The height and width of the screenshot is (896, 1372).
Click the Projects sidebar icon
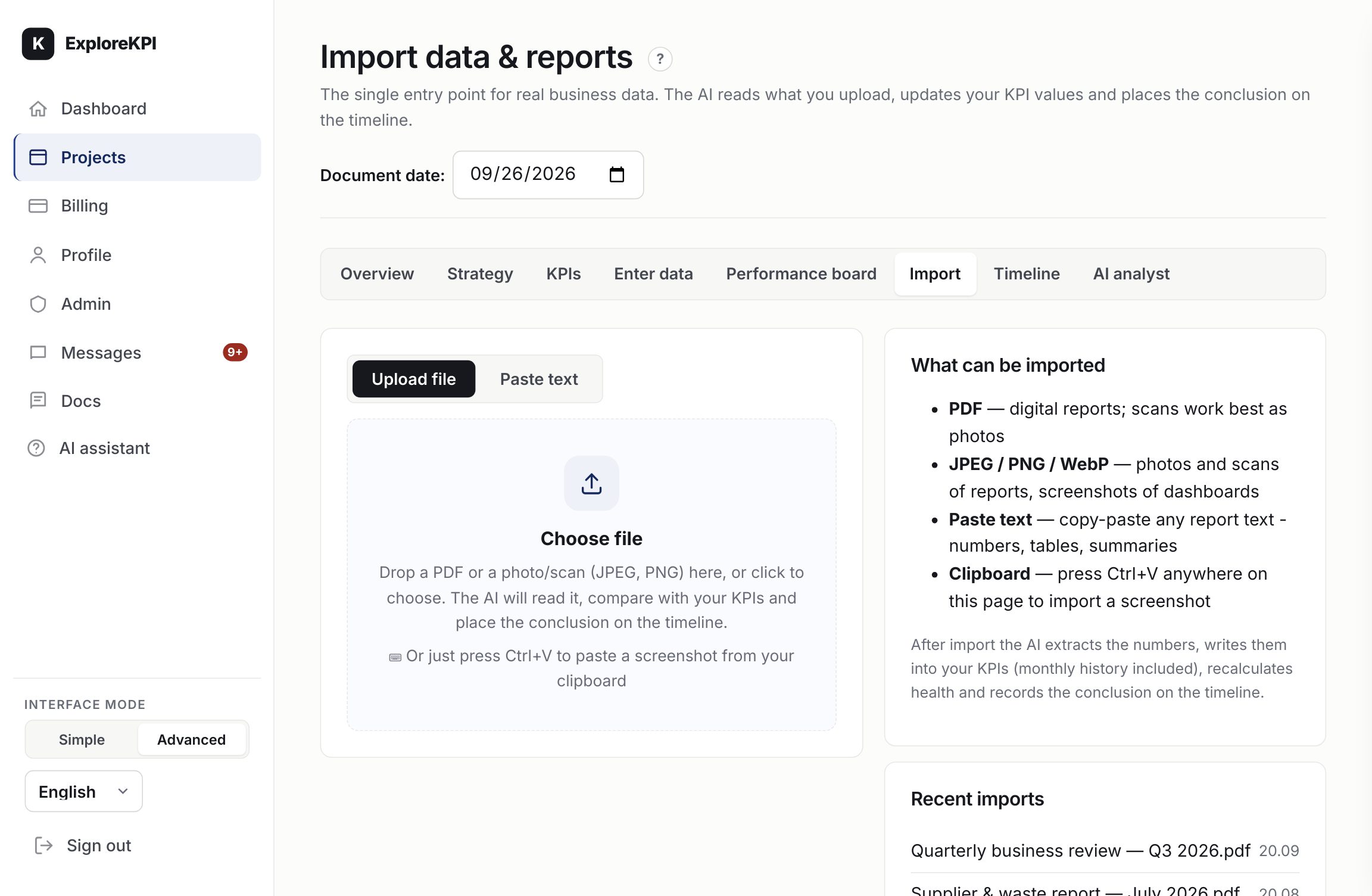click(x=38, y=157)
